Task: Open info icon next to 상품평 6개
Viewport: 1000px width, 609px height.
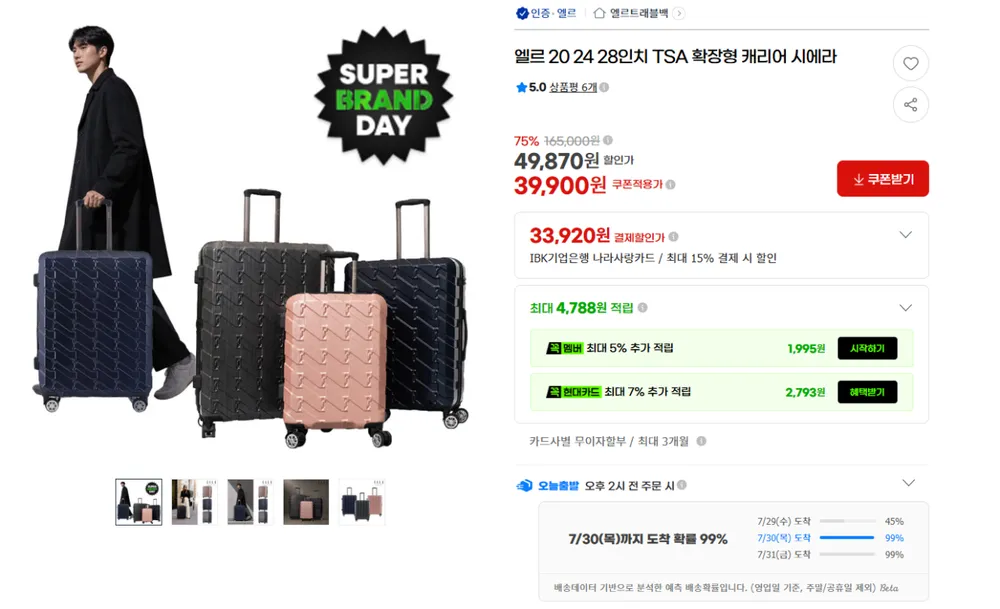Action: coord(604,87)
